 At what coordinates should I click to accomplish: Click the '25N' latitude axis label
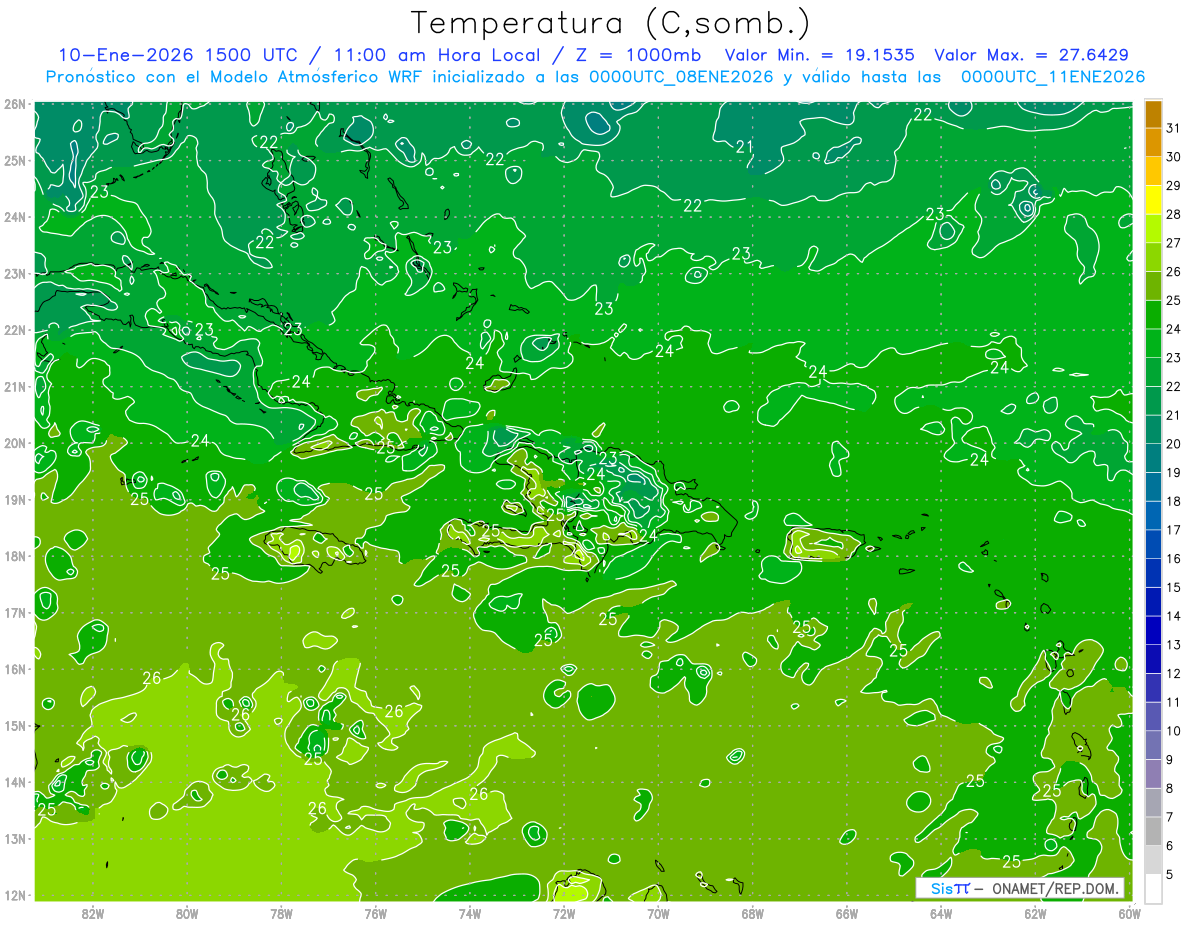pyautogui.click(x=16, y=160)
